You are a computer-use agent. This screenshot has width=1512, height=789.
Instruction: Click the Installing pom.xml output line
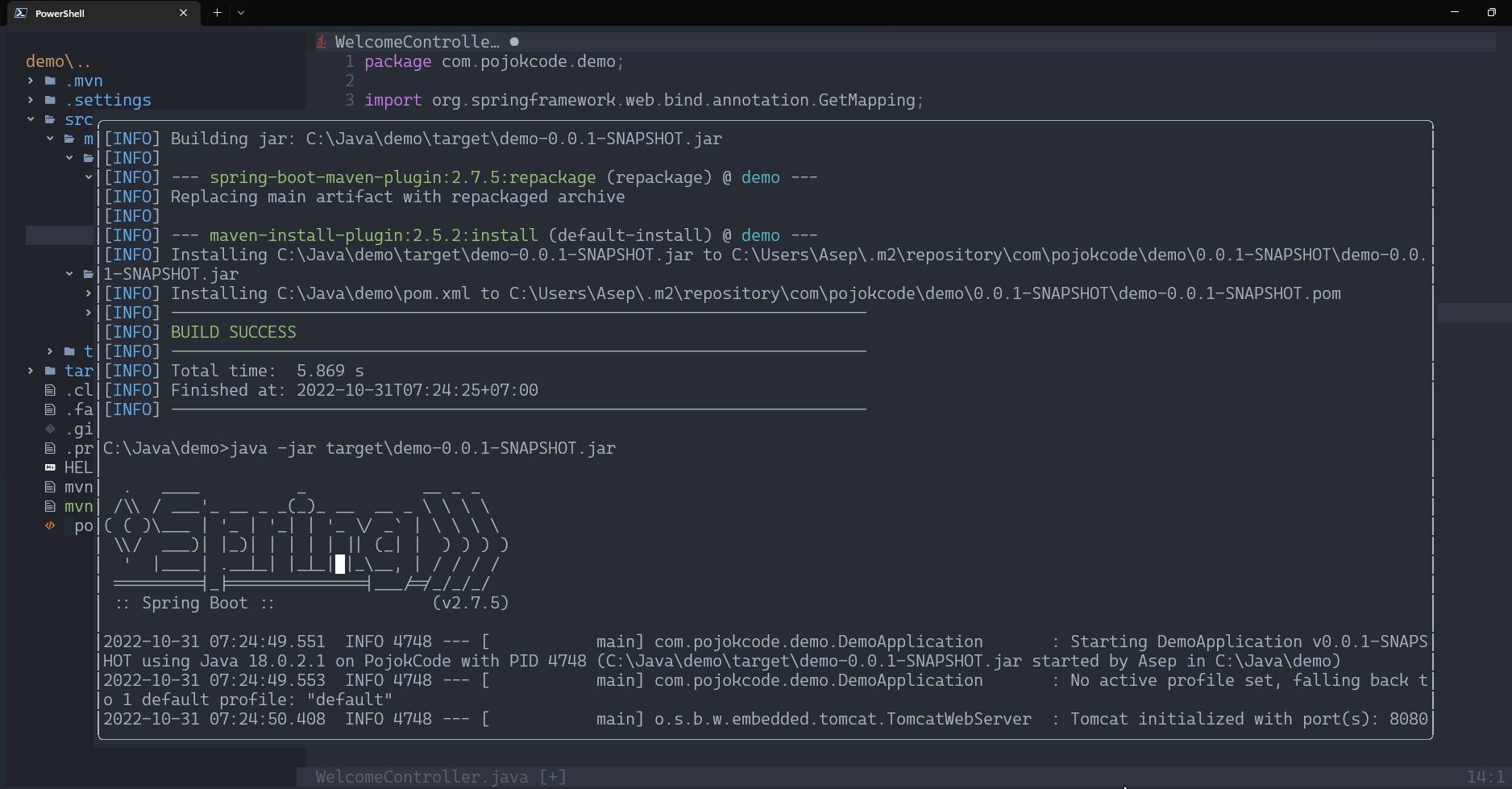point(722,293)
